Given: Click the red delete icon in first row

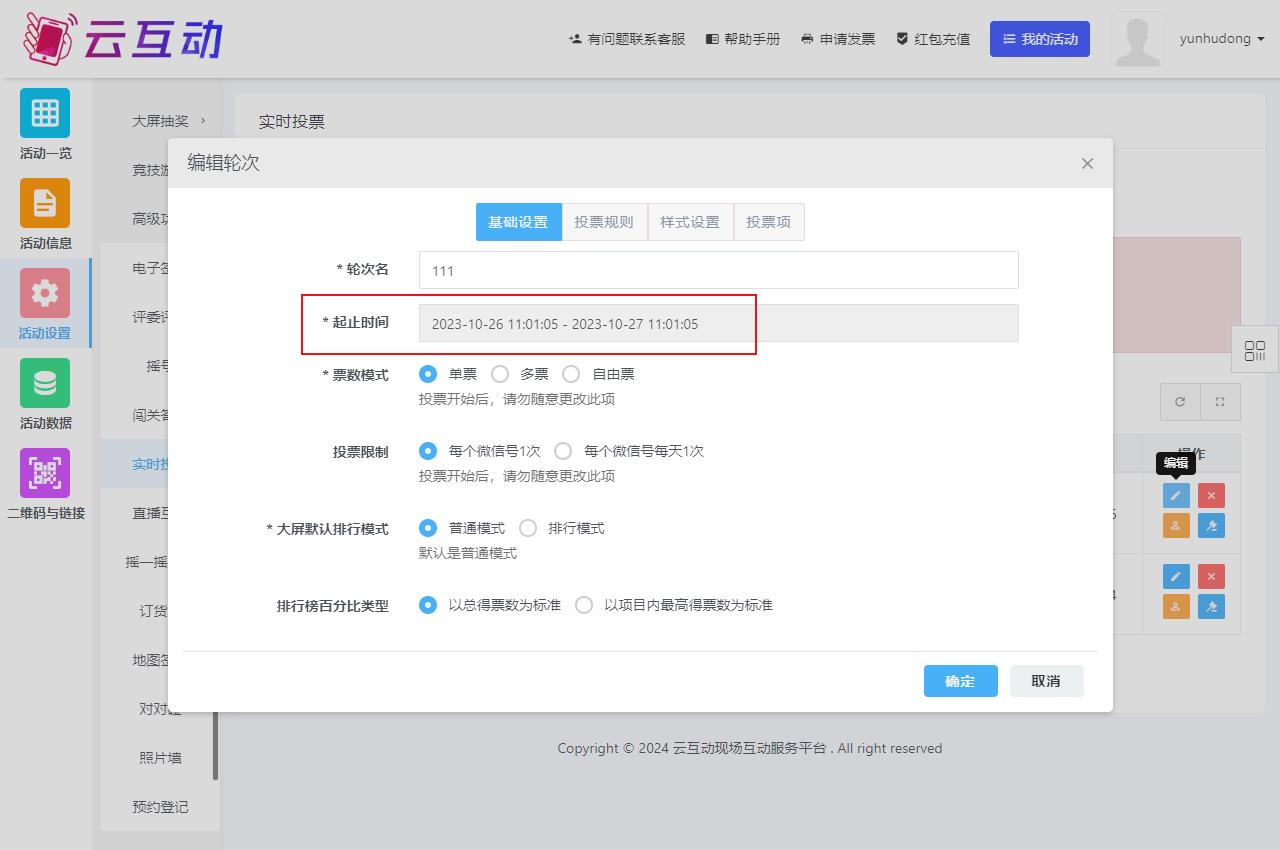Looking at the screenshot, I should coord(1211,495).
